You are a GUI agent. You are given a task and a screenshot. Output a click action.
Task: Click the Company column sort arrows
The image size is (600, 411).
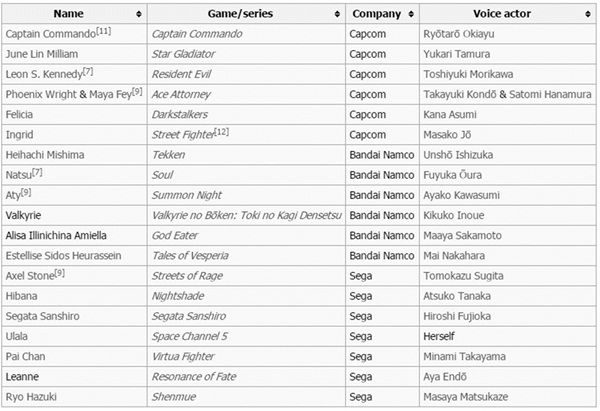click(409, 15)
